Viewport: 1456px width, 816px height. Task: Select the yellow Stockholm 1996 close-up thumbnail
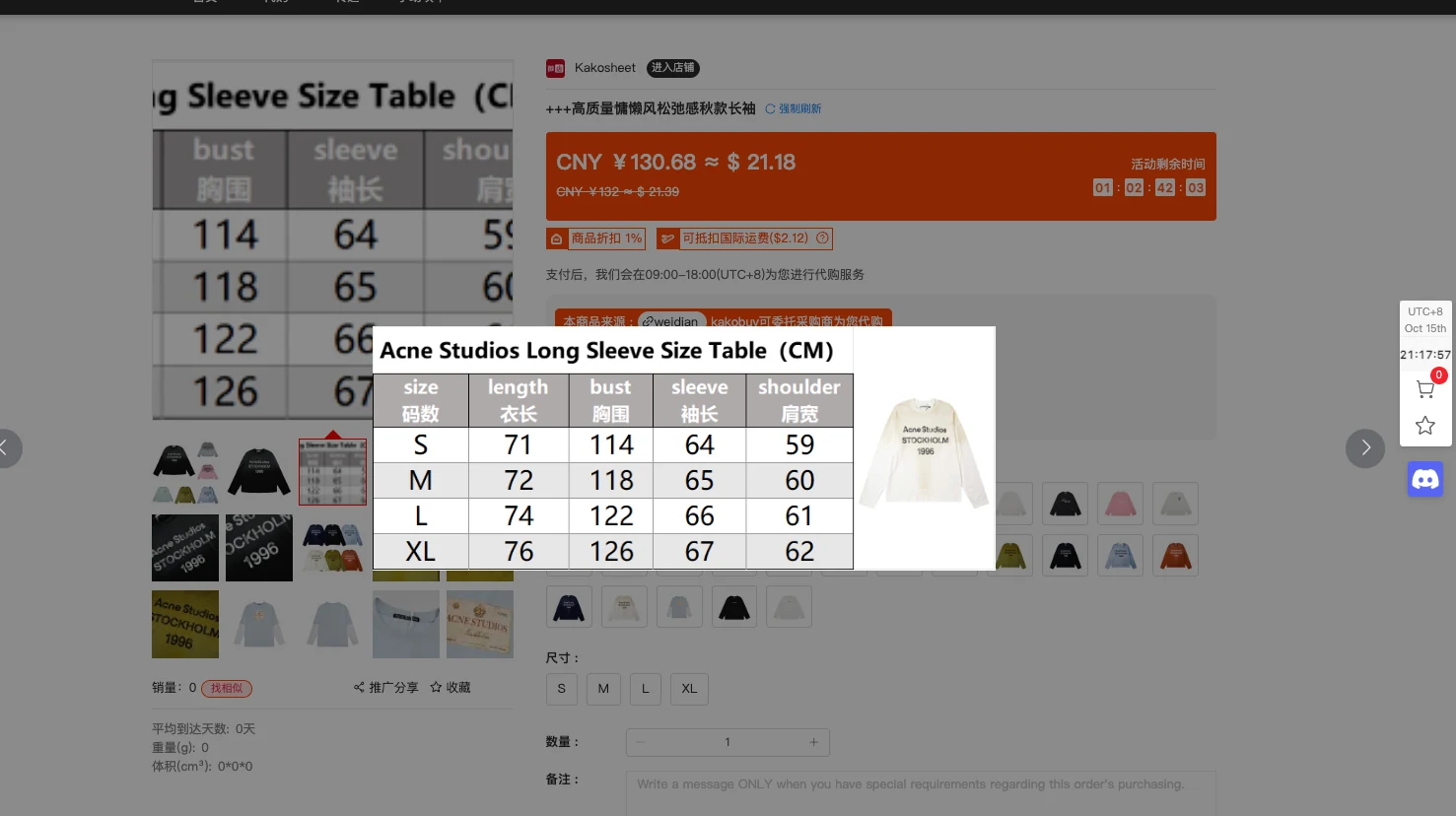pyautogui.click(x=185, y=624)
